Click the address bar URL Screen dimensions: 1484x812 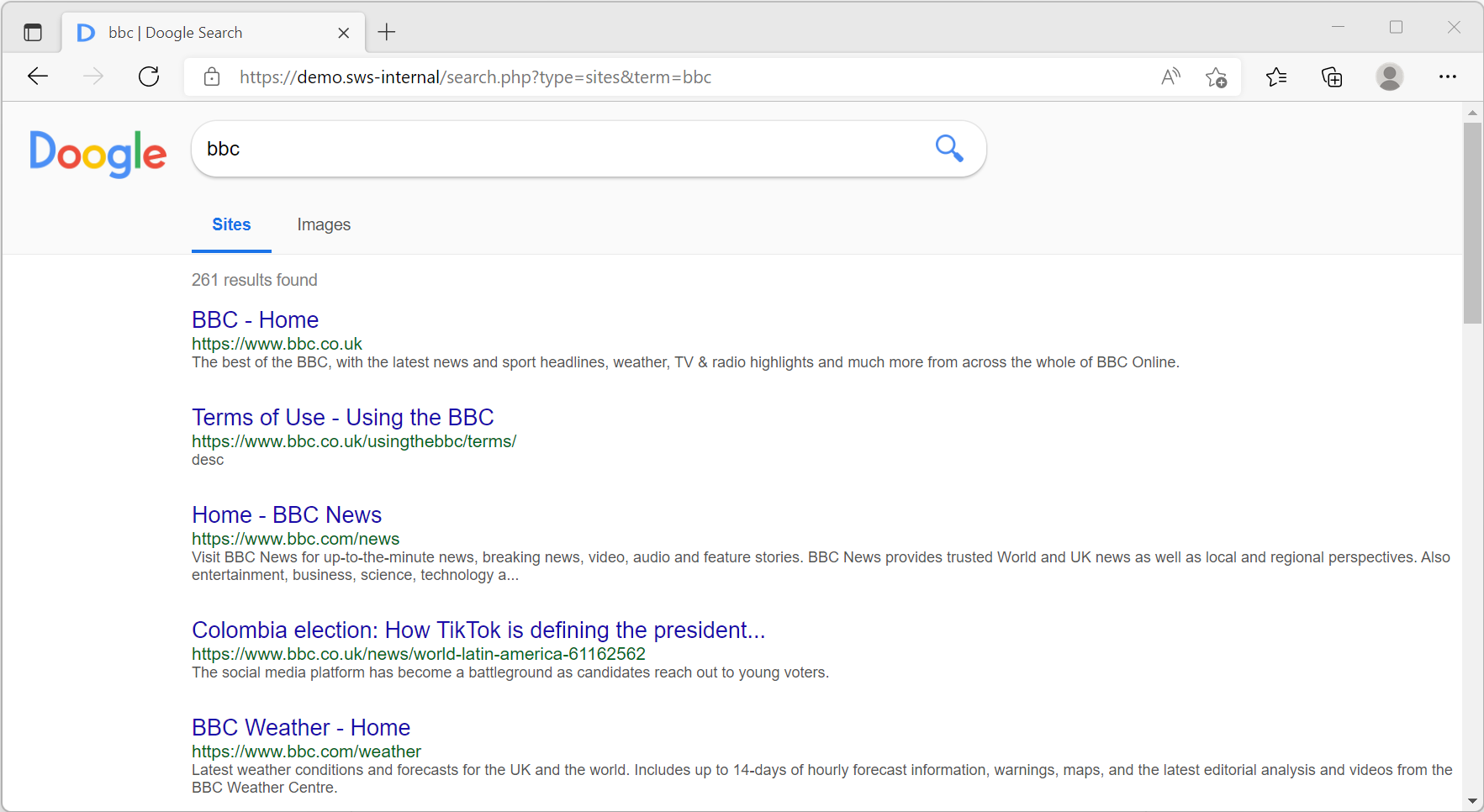point(475,77)
